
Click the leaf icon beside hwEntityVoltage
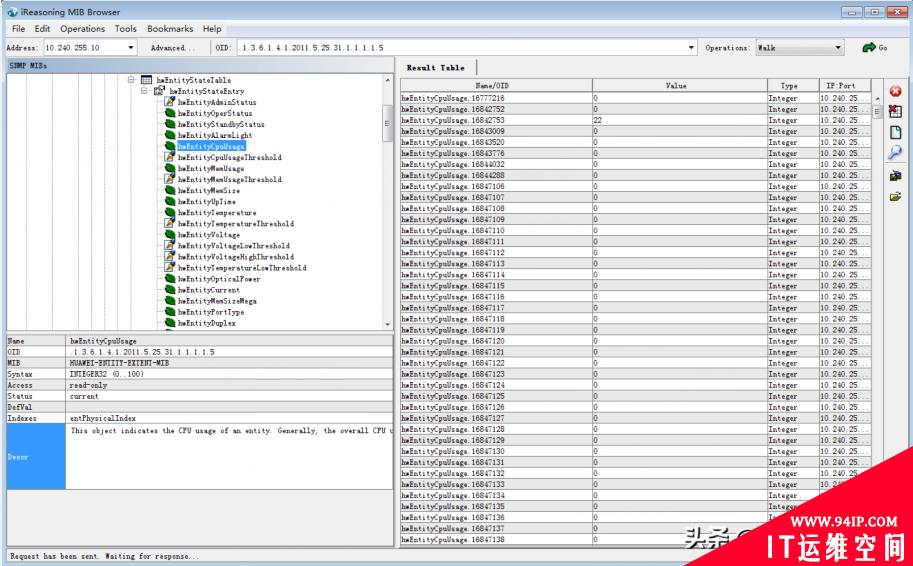coord(169,235)
